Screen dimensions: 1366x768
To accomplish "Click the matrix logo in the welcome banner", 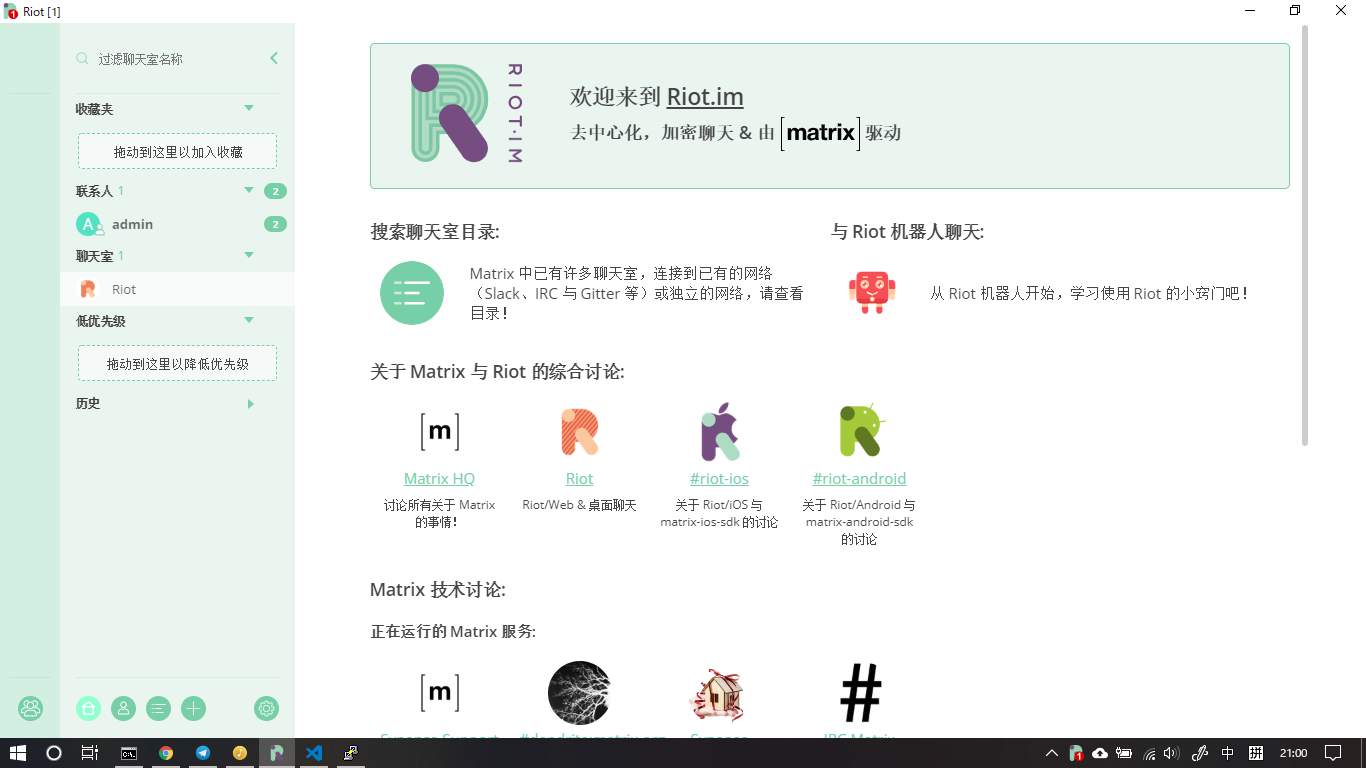I will tap(821, 133).
